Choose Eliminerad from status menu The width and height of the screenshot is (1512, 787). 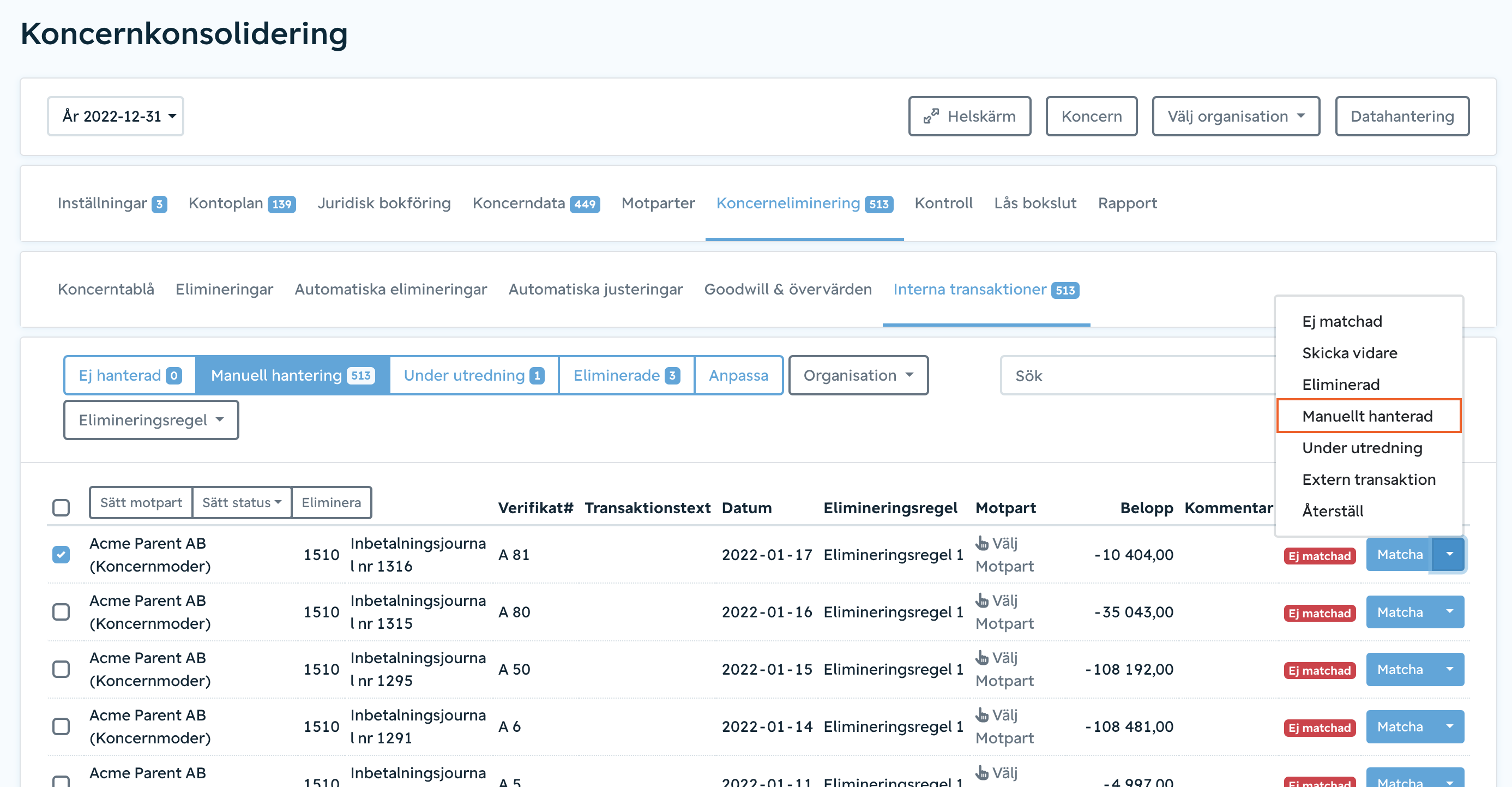[1369, 385]
